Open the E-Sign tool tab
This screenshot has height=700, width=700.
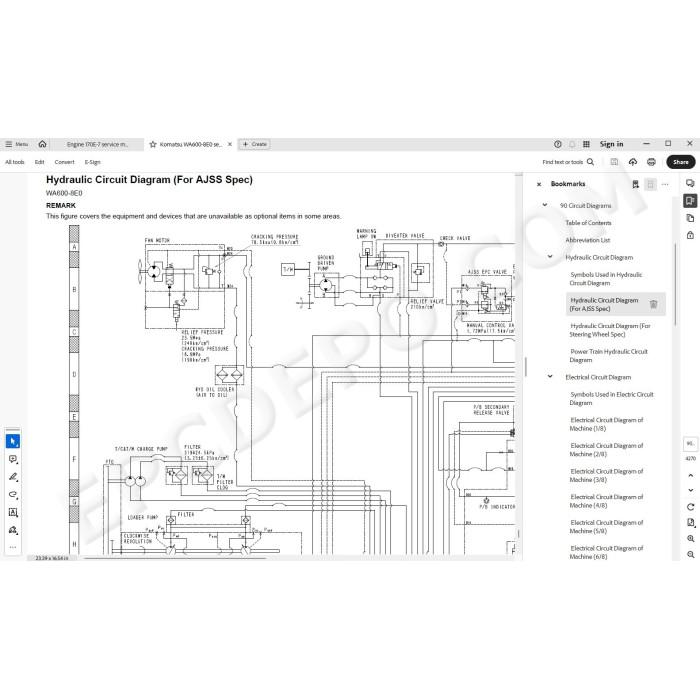click(92, 162)
